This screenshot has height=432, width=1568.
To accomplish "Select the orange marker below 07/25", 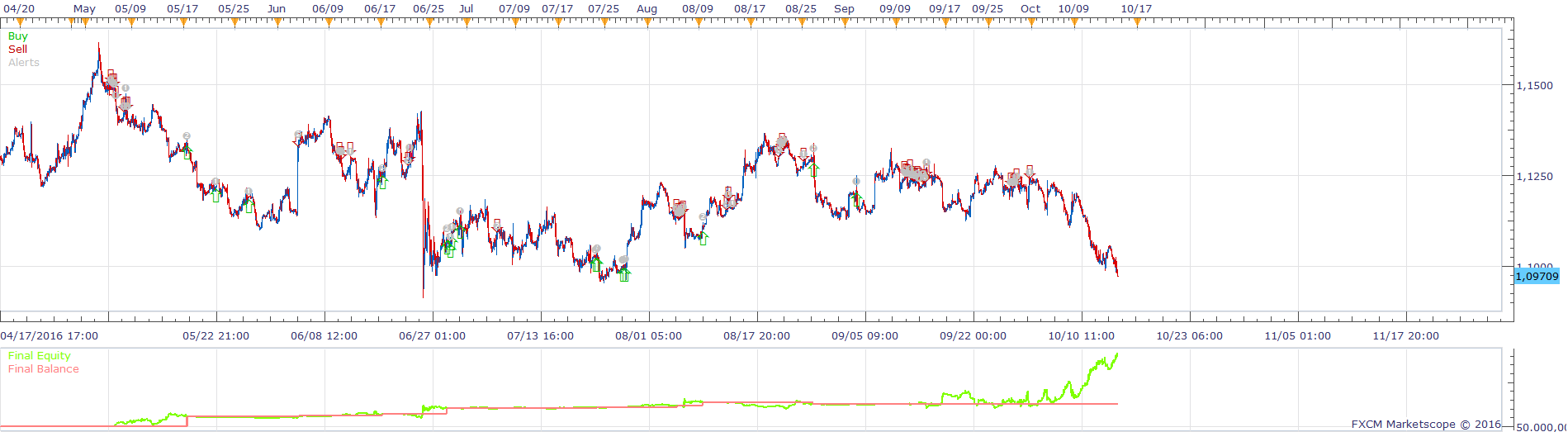I will pyautogui.click(x=604, y=22).
